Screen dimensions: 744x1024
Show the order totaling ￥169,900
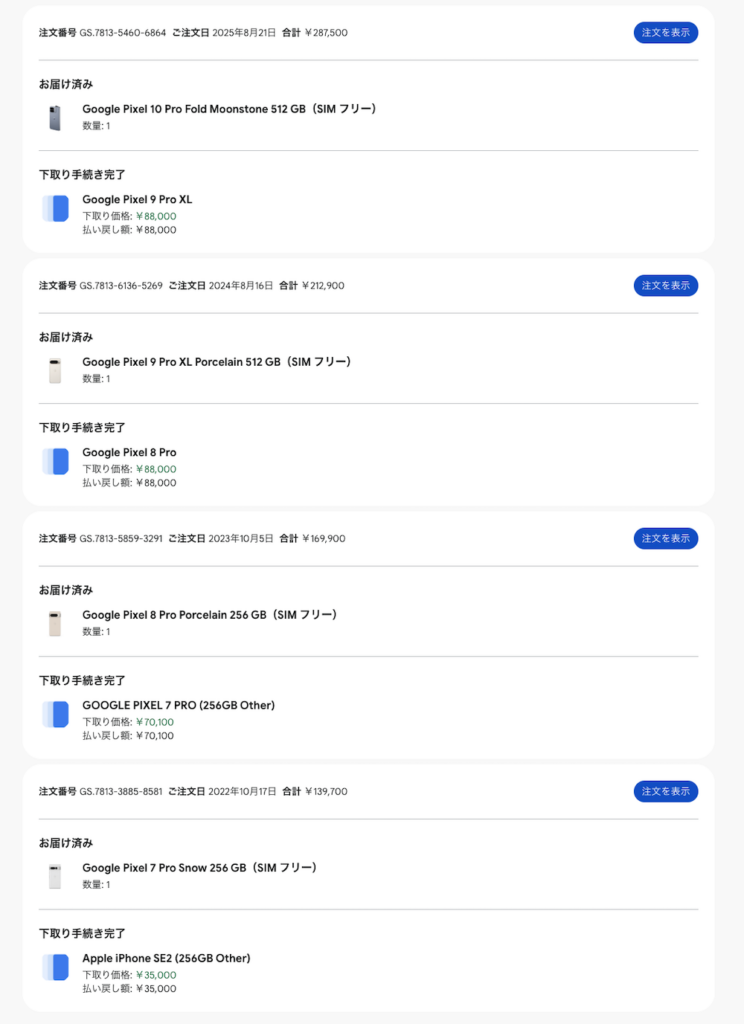665,539
